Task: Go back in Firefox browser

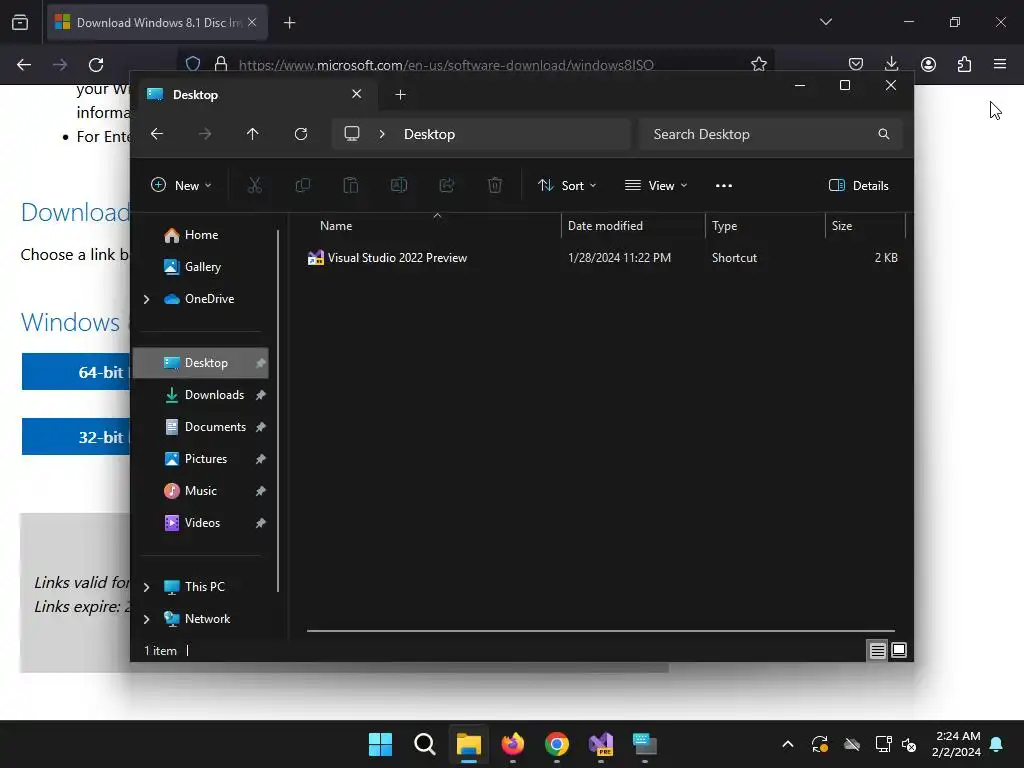Action: (x=24, y=65)
